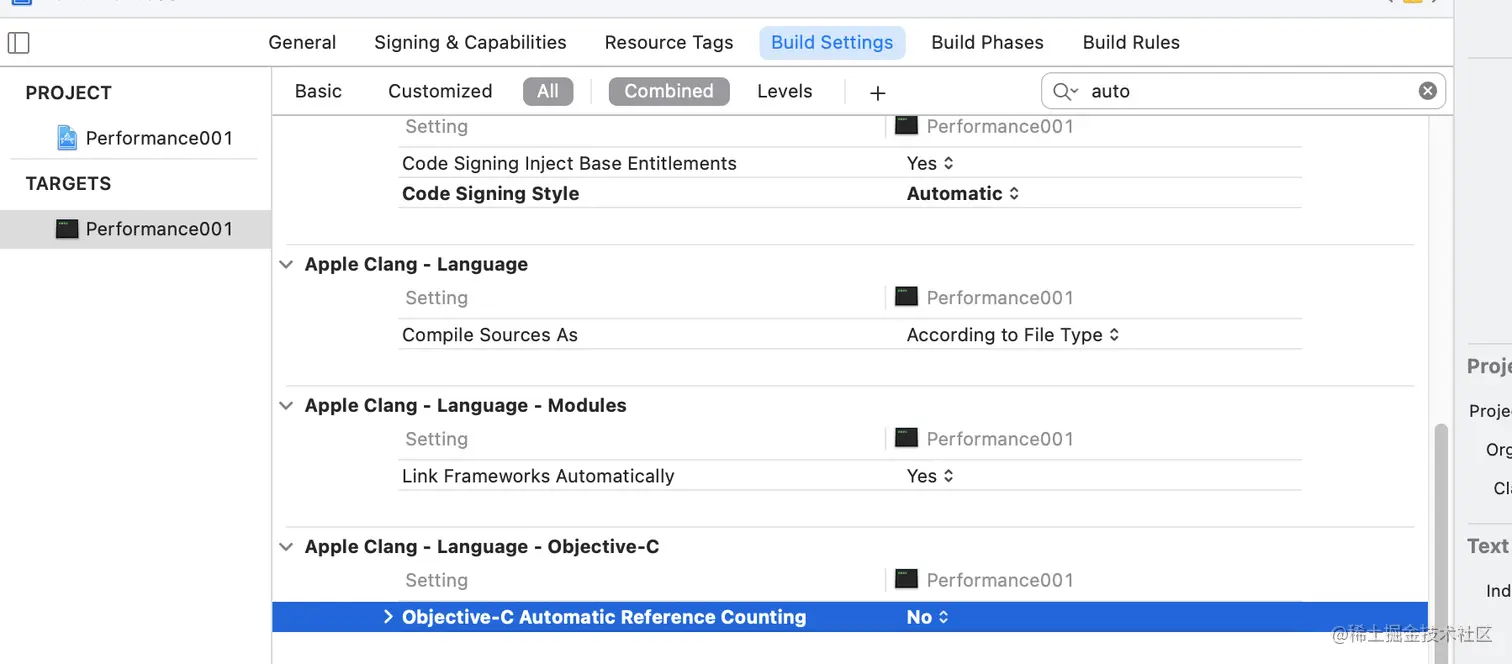Open Compile Sources As dropdown
Image resolution: width=1512 pixels, height=664 pixels.
coord(1013,335)
